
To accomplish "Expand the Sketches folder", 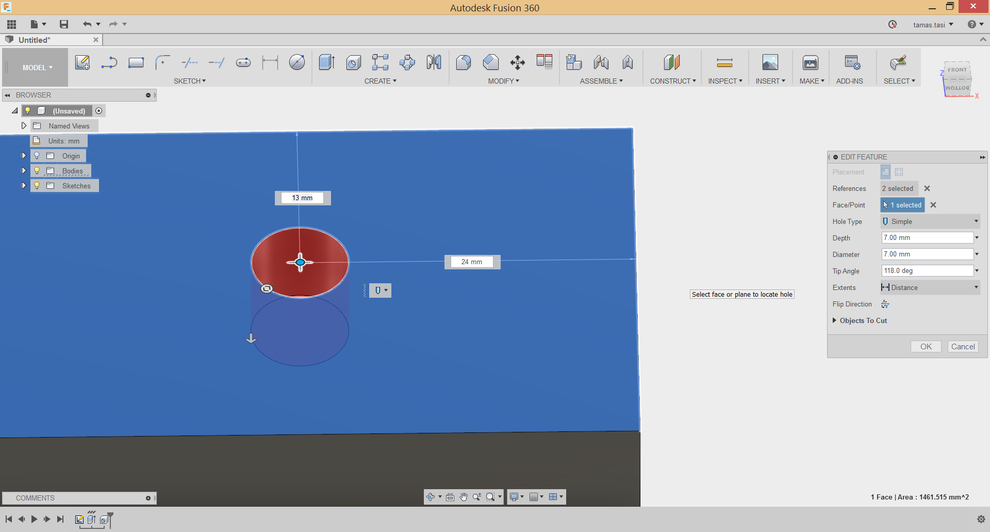I will pyautogui.click(x=24, y=186).
